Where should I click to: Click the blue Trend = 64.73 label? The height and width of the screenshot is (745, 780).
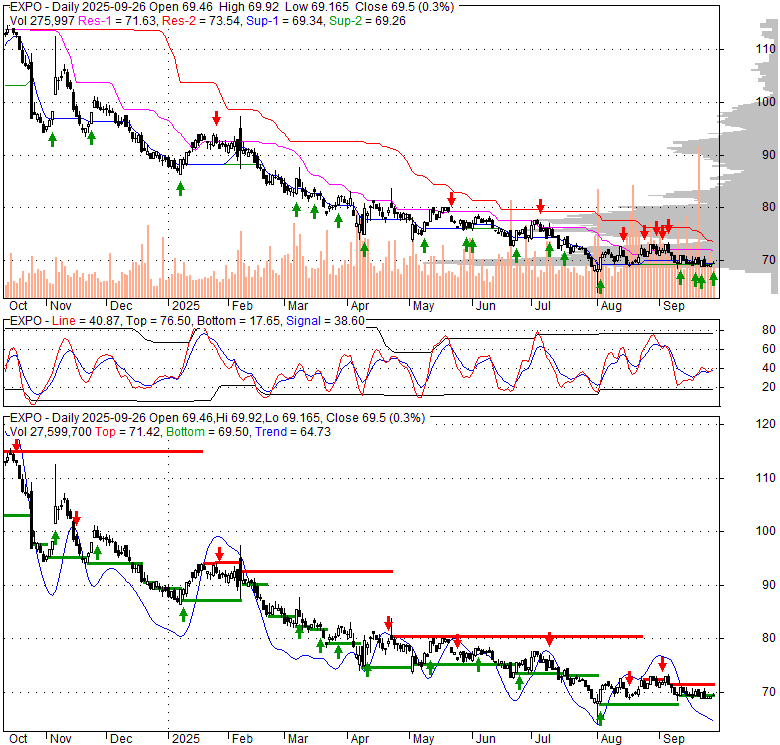(x=293, y=432)
